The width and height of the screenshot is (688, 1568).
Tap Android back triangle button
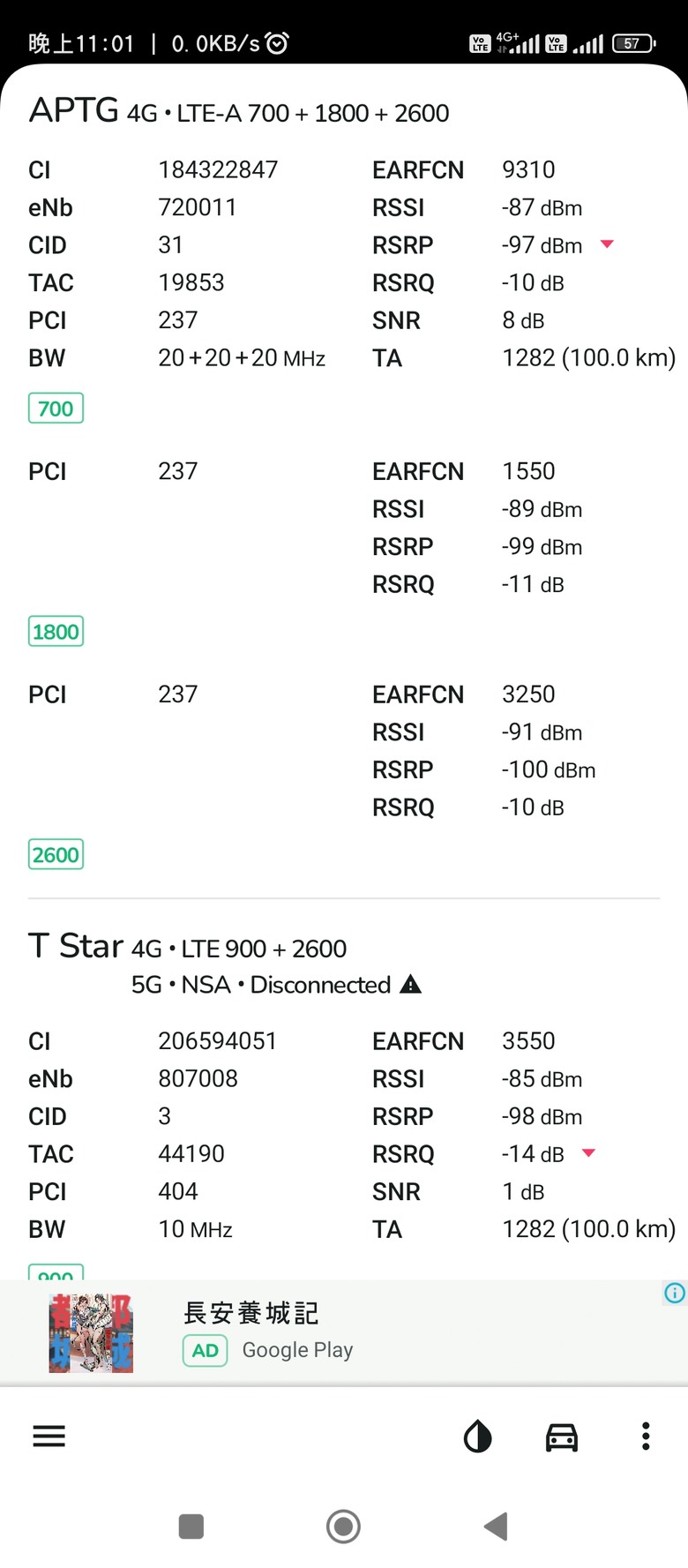[496, 1526]
